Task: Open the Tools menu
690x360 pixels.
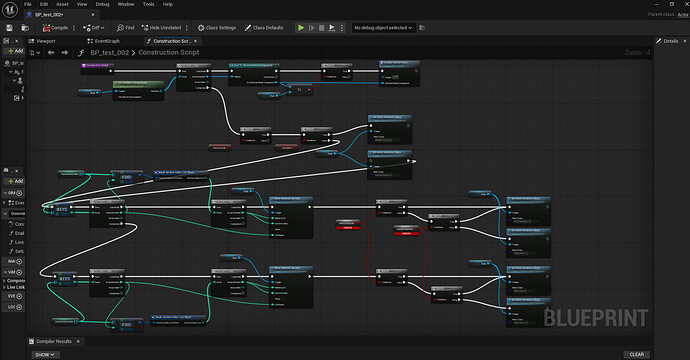Action: tap(148, 4)
